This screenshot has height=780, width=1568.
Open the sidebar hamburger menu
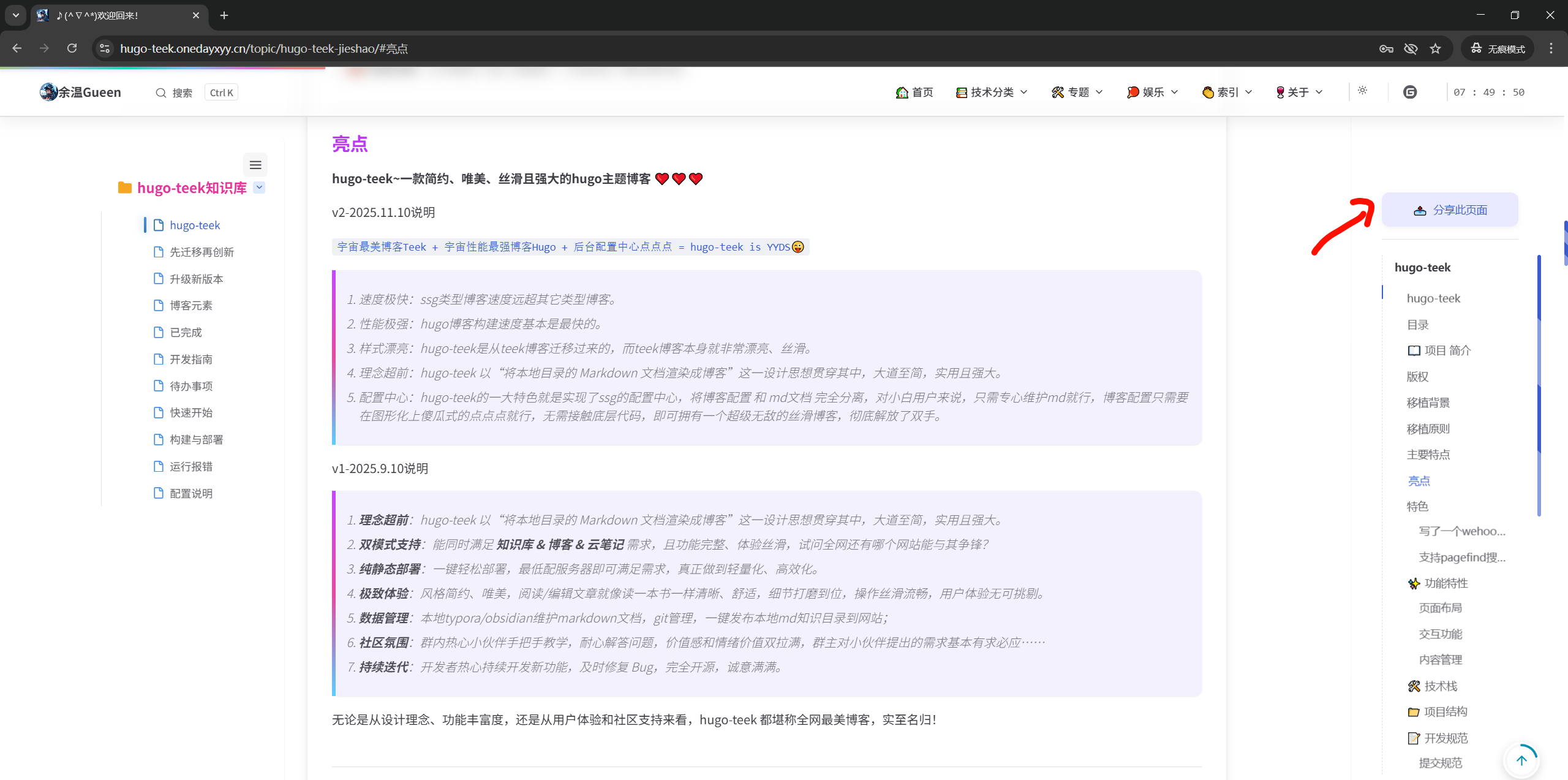coord(255,165)
